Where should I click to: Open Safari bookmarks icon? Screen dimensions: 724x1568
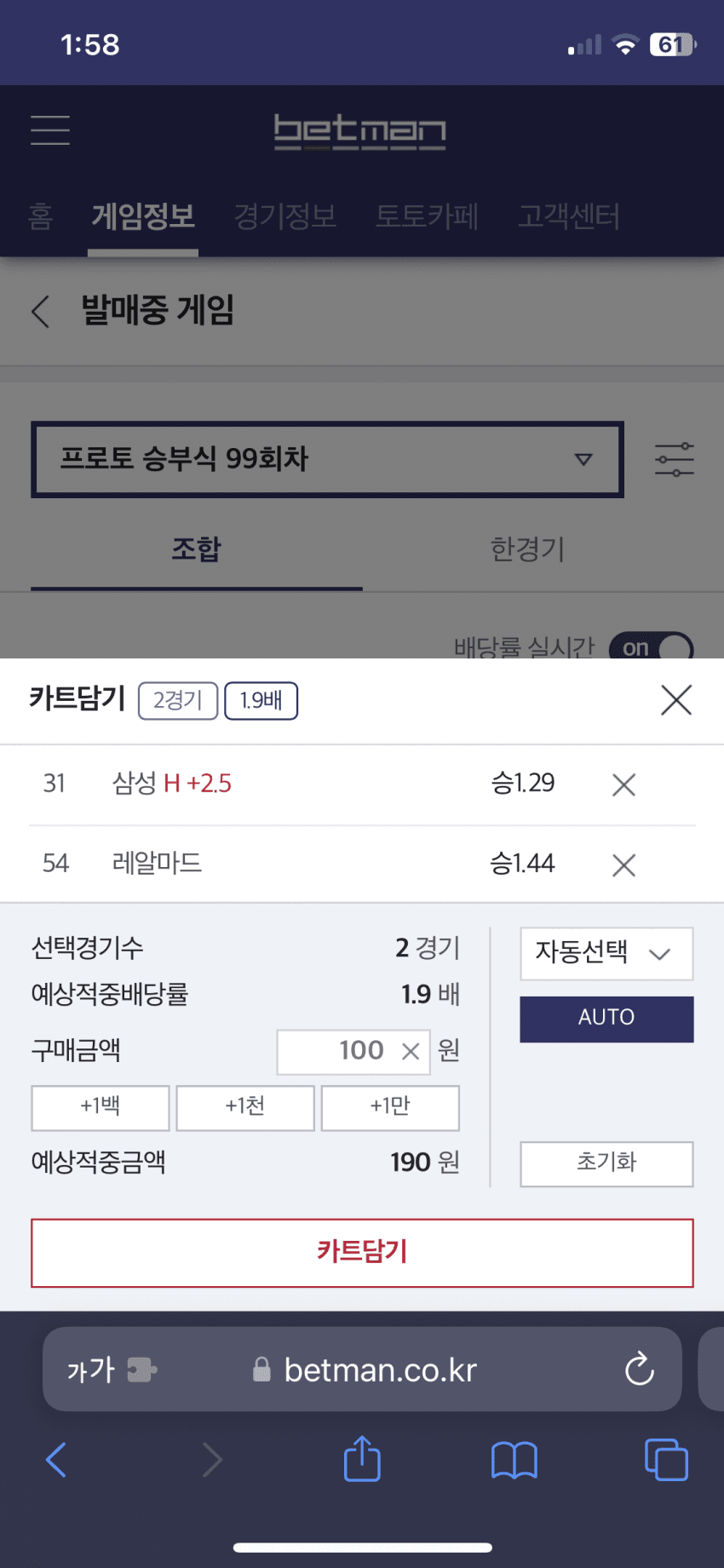[x=514, y=1460]
